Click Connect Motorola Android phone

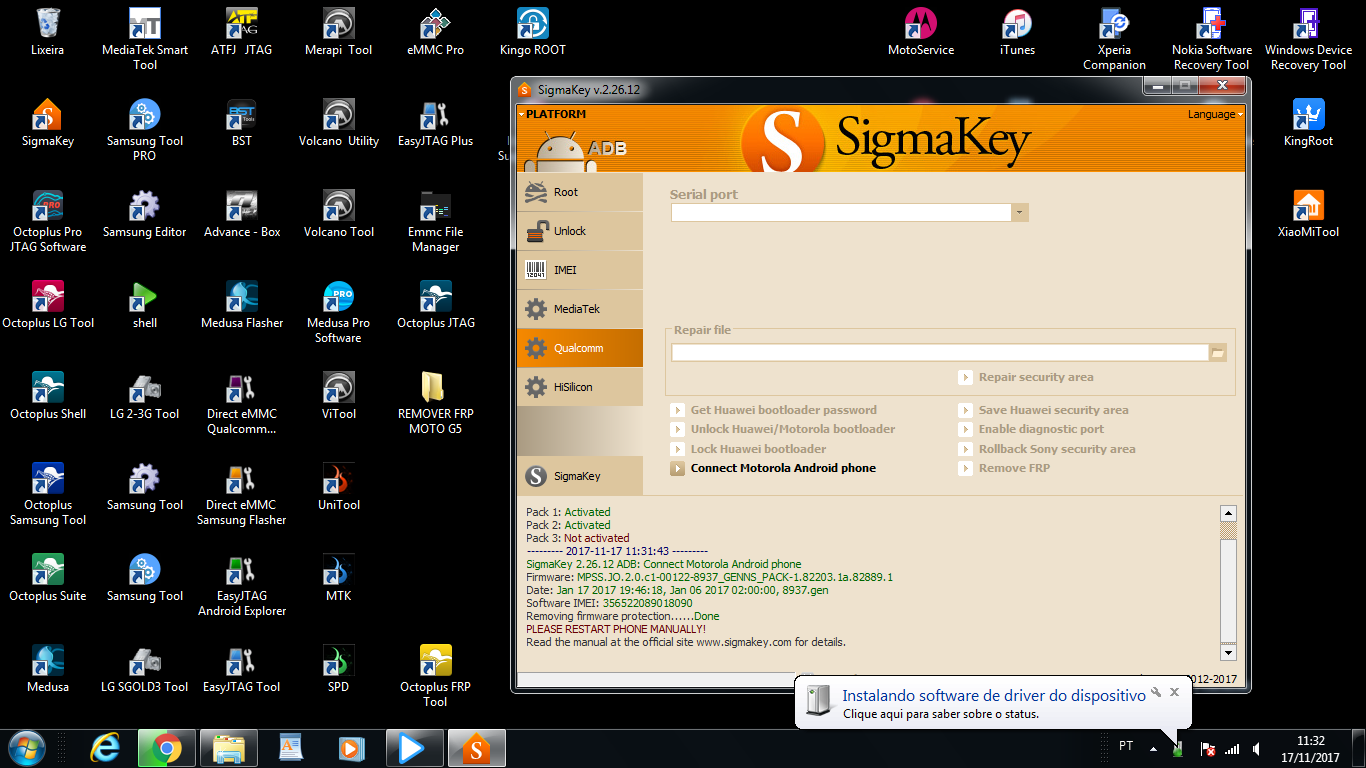774,468
